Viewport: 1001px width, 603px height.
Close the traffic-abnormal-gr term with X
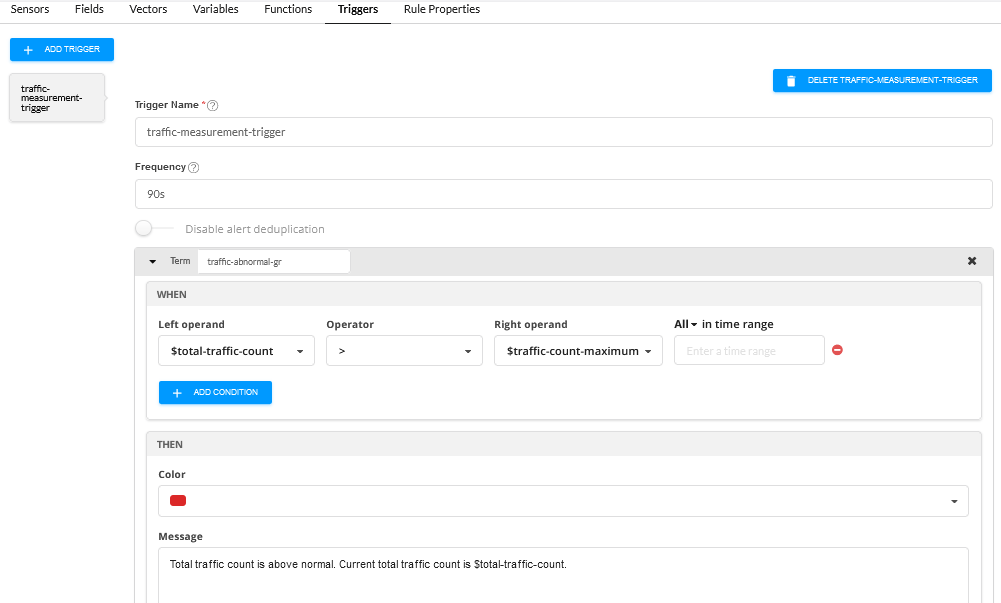(971, 261)
